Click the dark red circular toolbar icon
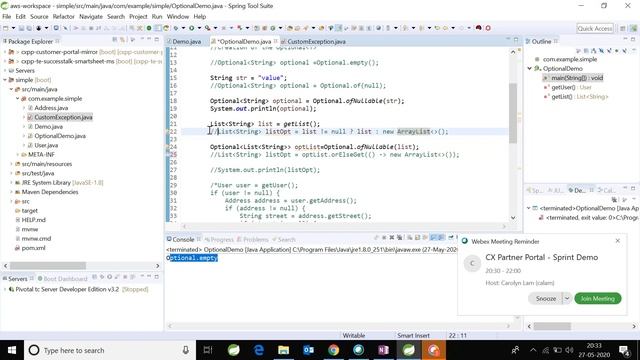Viewport: 640px width, 360px height. [x=478, y=28]
